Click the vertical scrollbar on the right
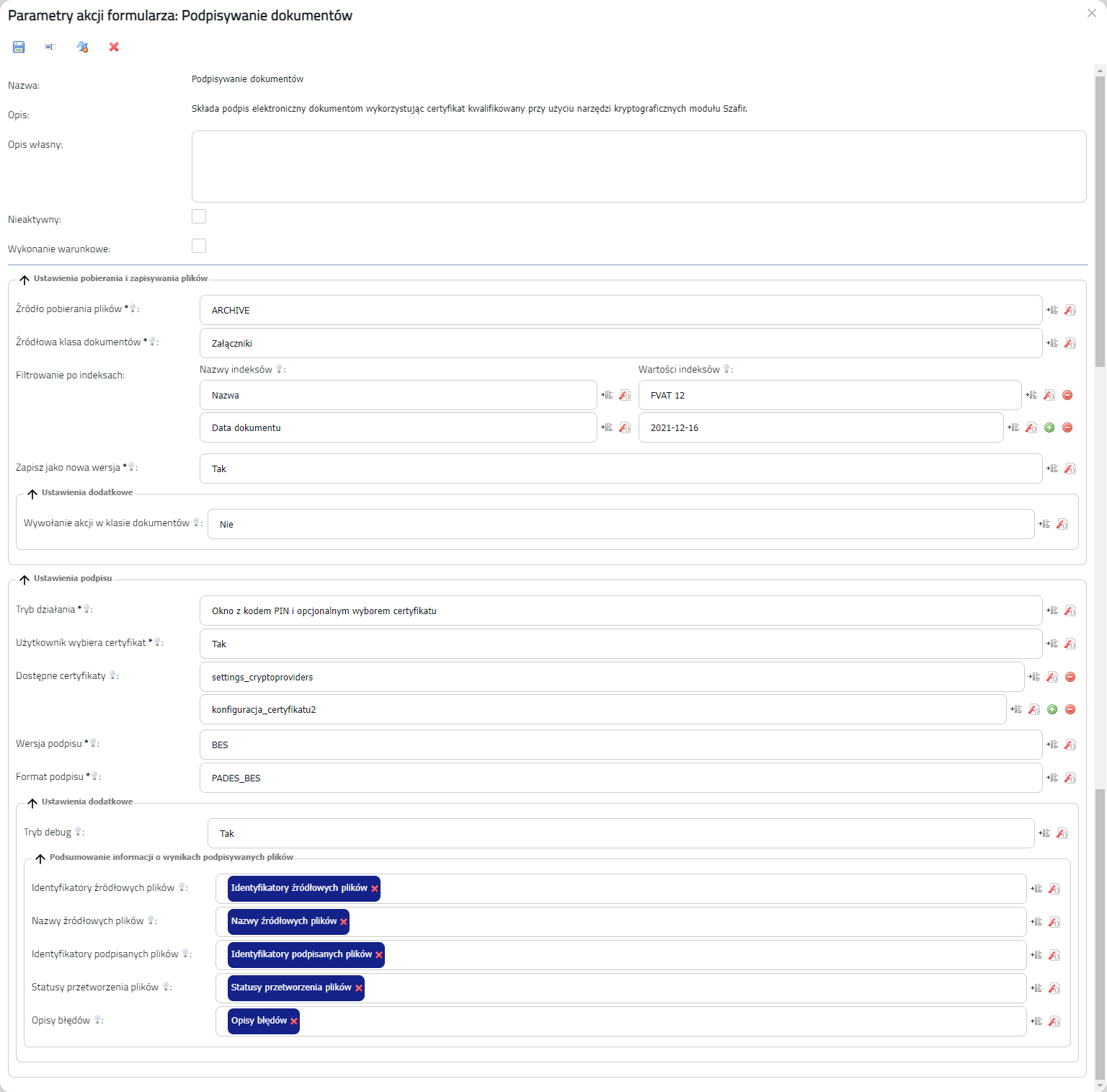 tap(1100, 216)
